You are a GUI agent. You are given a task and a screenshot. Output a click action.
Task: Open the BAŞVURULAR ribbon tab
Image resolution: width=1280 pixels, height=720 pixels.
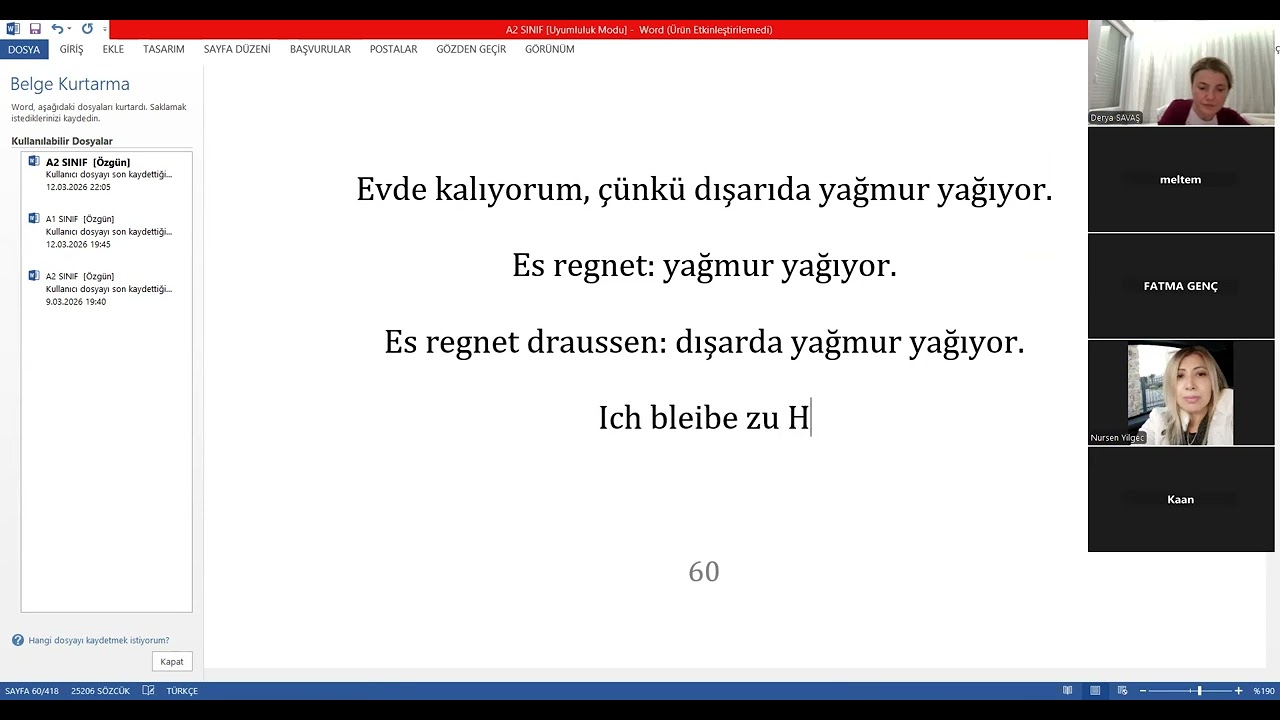click(x=320, y=49)
